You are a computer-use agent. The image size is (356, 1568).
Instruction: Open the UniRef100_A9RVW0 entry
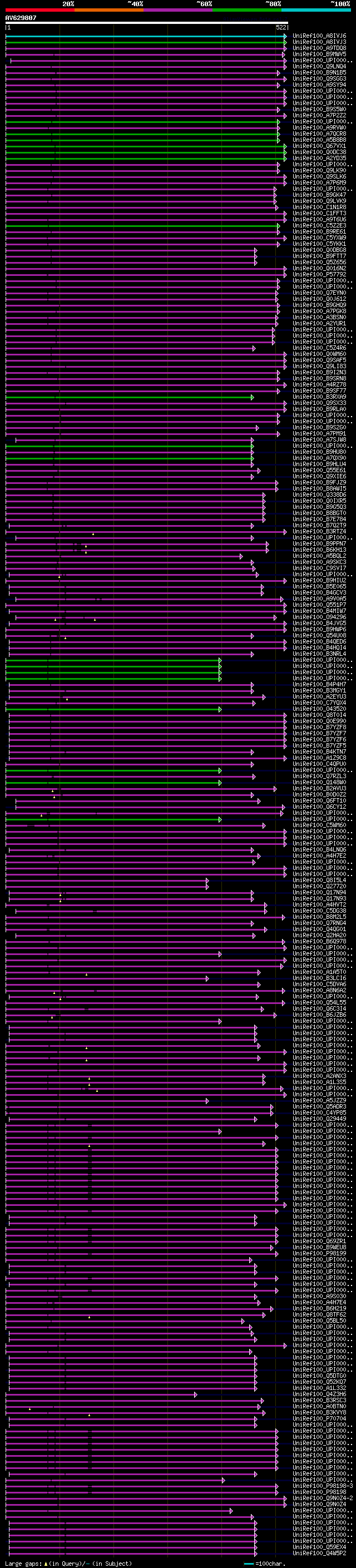click(319, 128)
